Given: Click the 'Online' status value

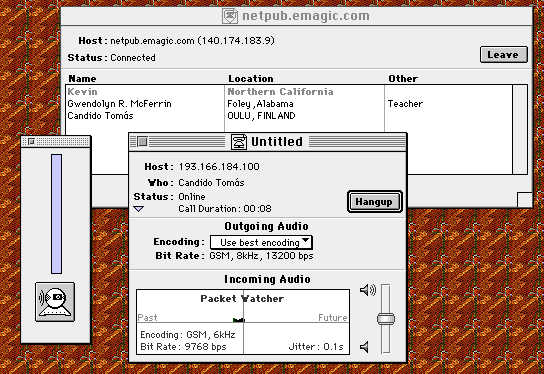Looking at the screenshot, I should [192, 197].
